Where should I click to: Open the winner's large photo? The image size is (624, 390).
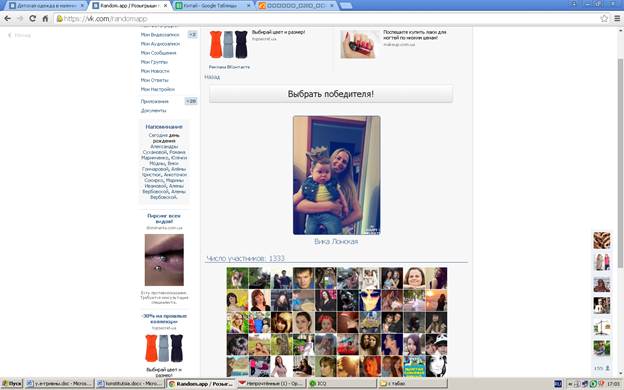pos(337,175)
